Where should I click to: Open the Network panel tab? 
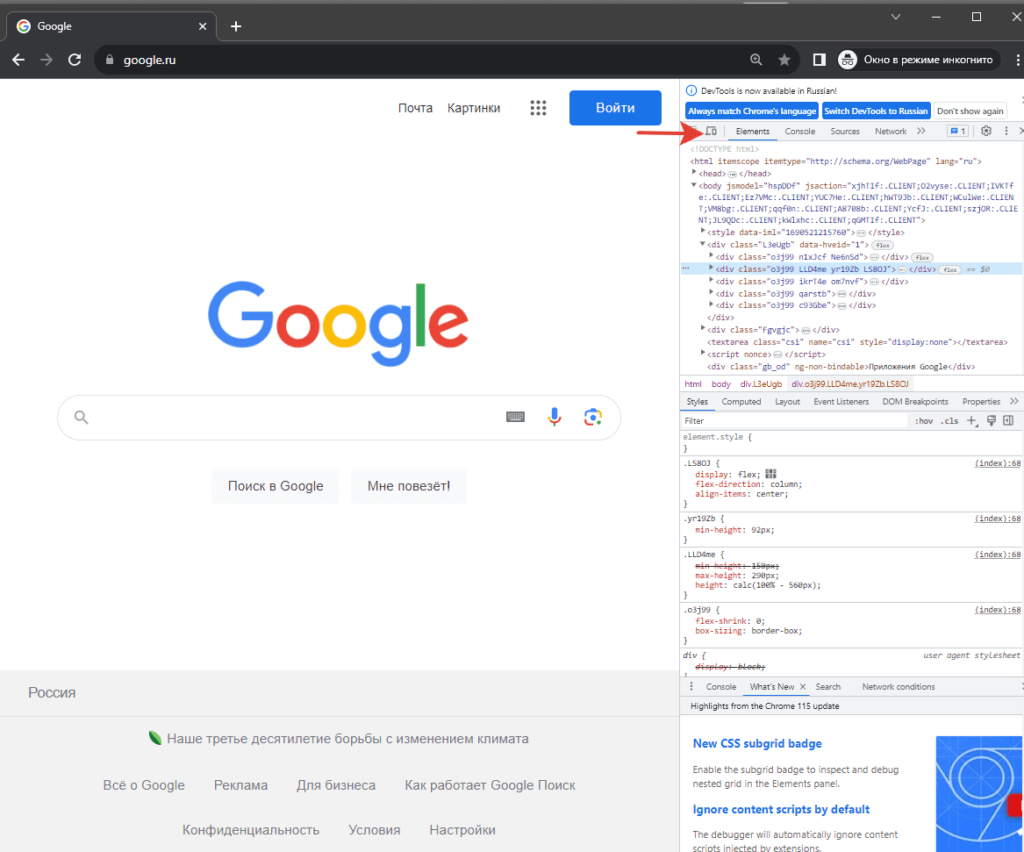pyautogui.click(x=890, y=131)
